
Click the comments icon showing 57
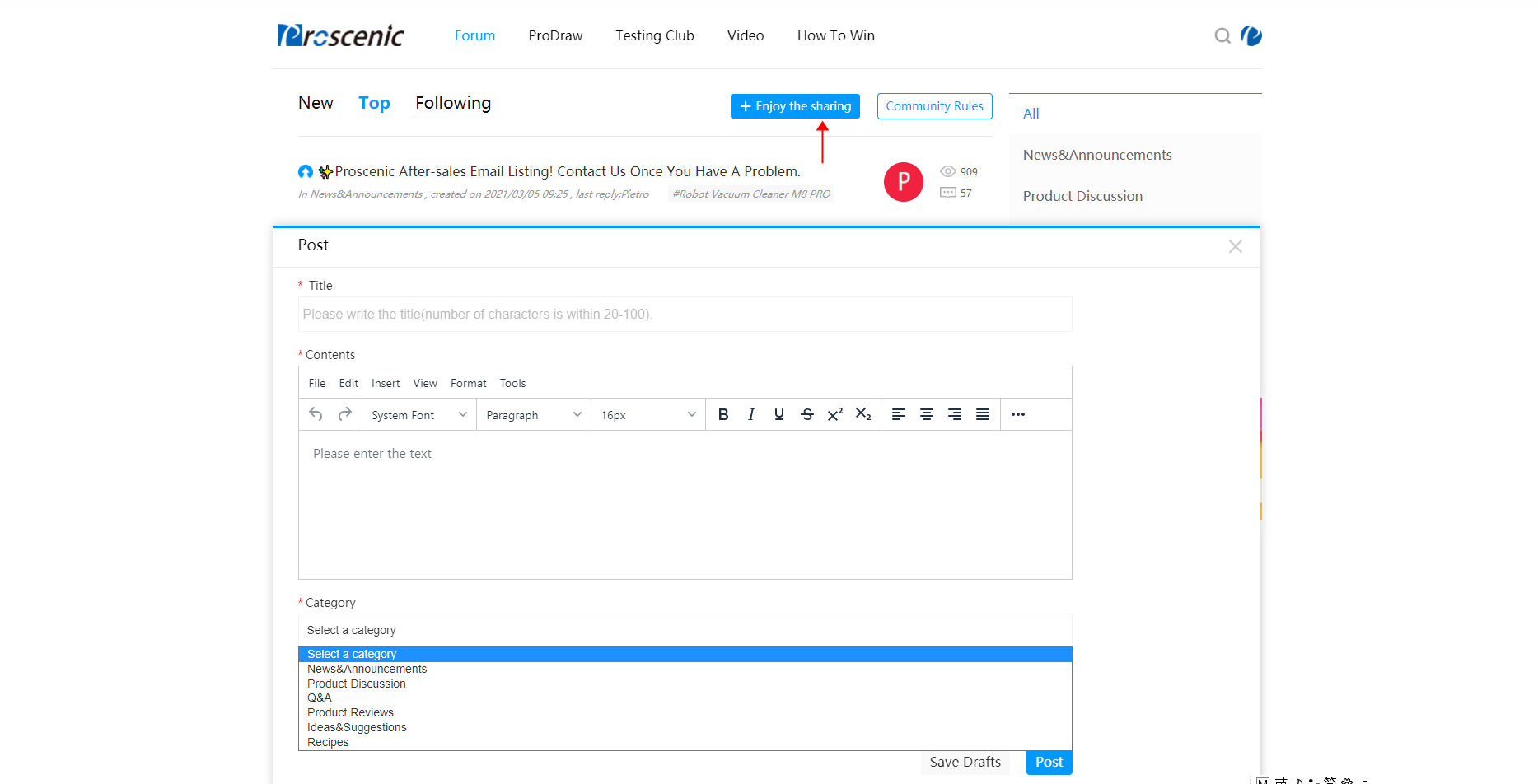tap(948, 193)
